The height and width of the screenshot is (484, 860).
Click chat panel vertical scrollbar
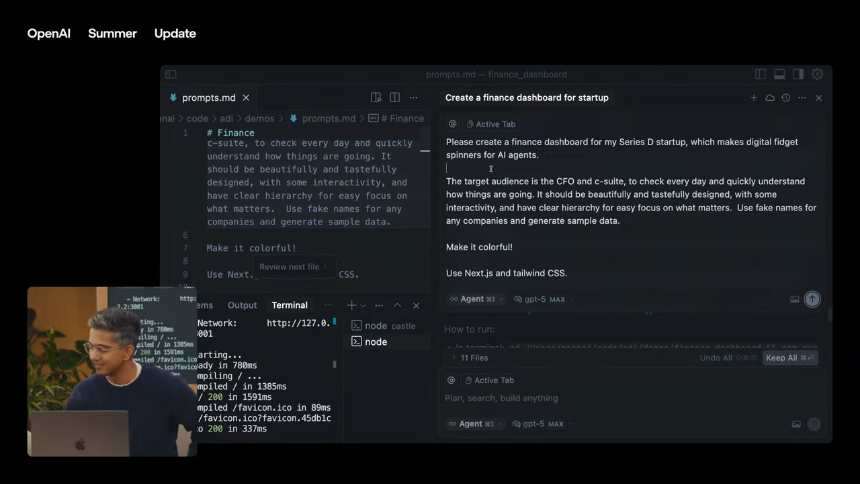pyautogui.click(x=829, y=315)
